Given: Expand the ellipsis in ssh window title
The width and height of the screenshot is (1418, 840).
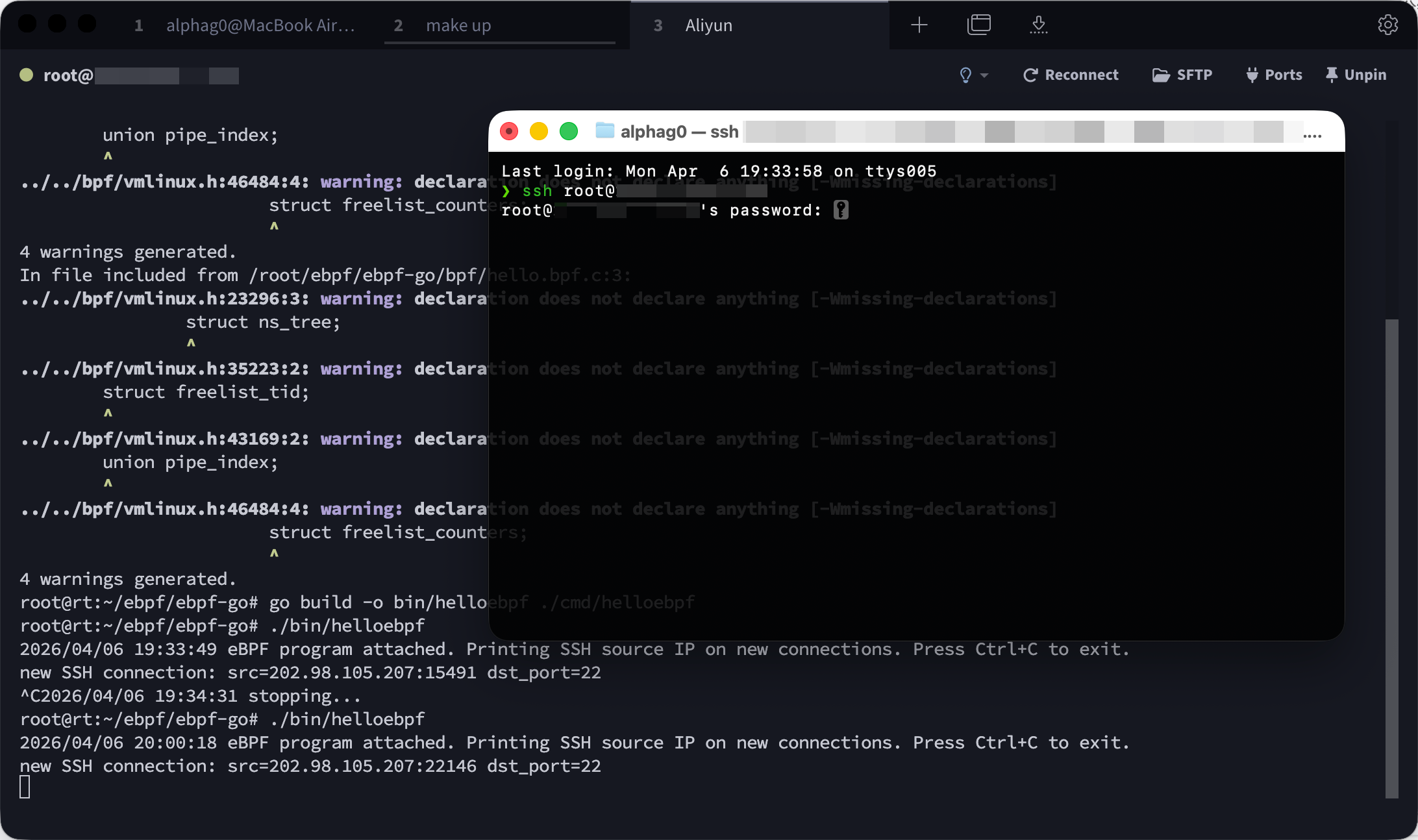Looking at the screenshot, I should coord(1312,135).
